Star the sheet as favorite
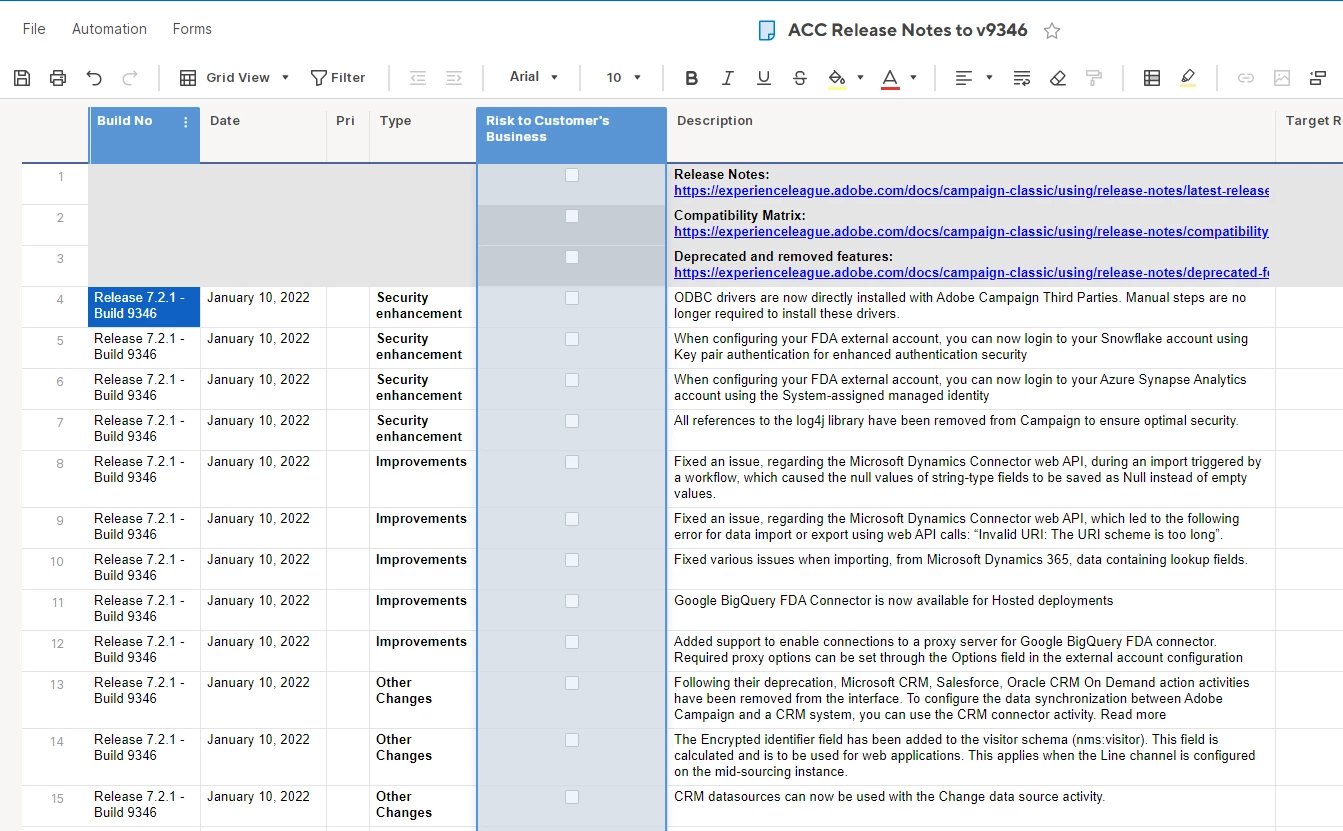1343x831 pixels. [x=1052, y=30]
